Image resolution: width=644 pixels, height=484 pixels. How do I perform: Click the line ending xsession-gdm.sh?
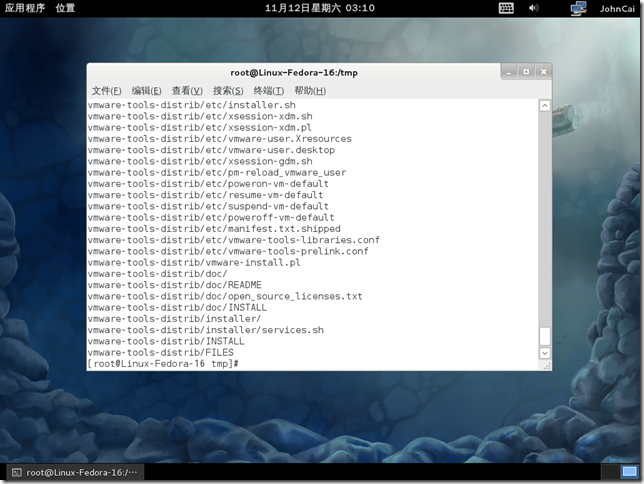coord(200,161)
